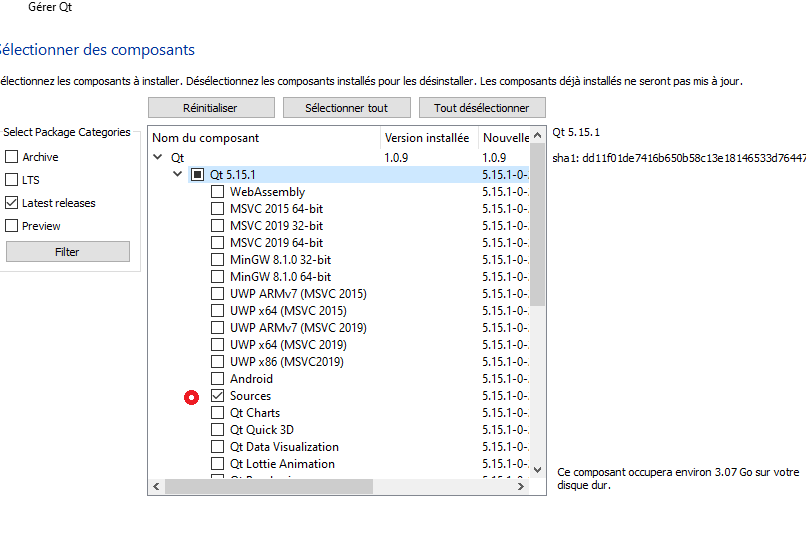The width and height of the screenshot is (811, 536).
Task: Enable the LTS package category
Action: point(12,180)
